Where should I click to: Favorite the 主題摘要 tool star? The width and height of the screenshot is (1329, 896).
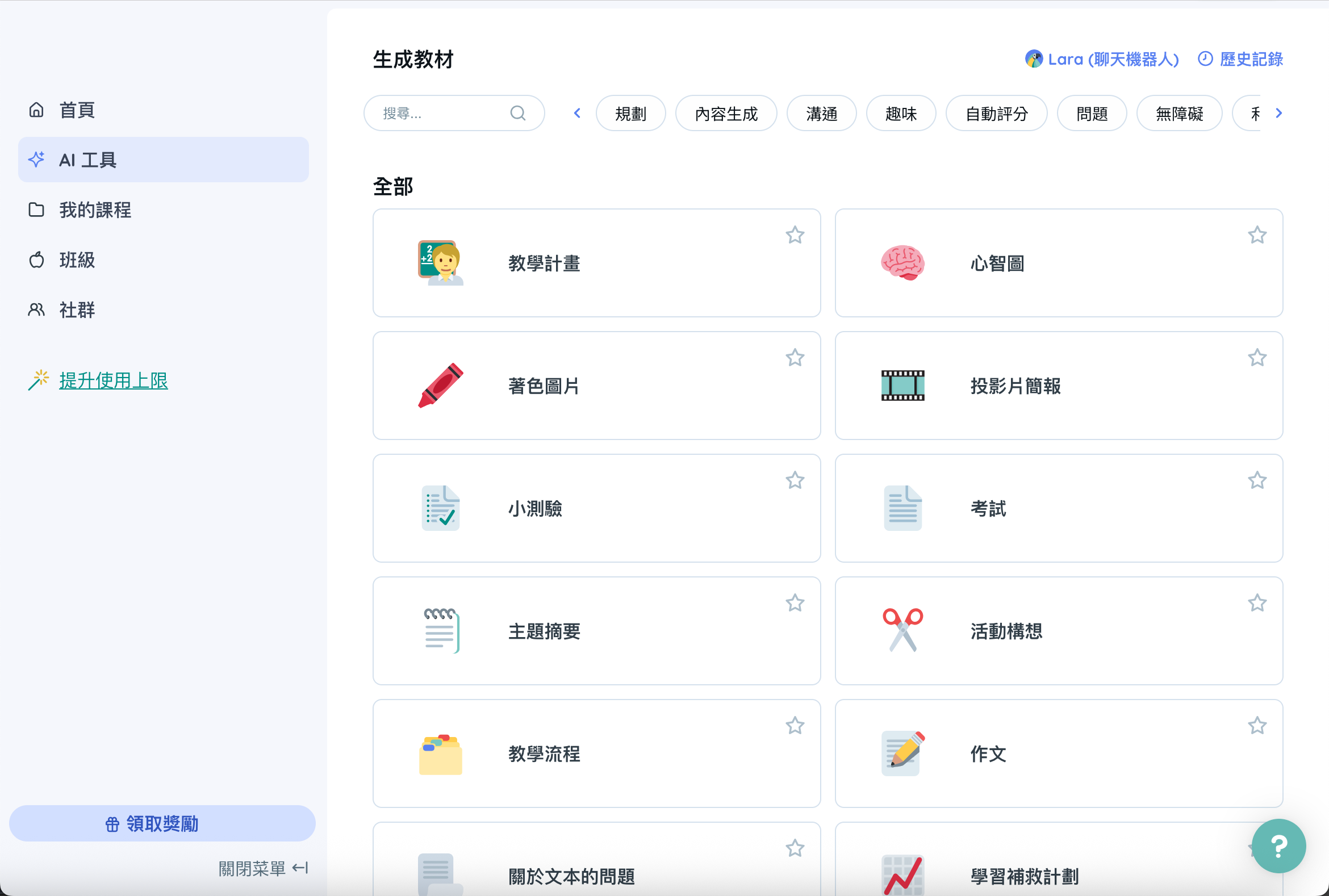(x=795, y=603)
